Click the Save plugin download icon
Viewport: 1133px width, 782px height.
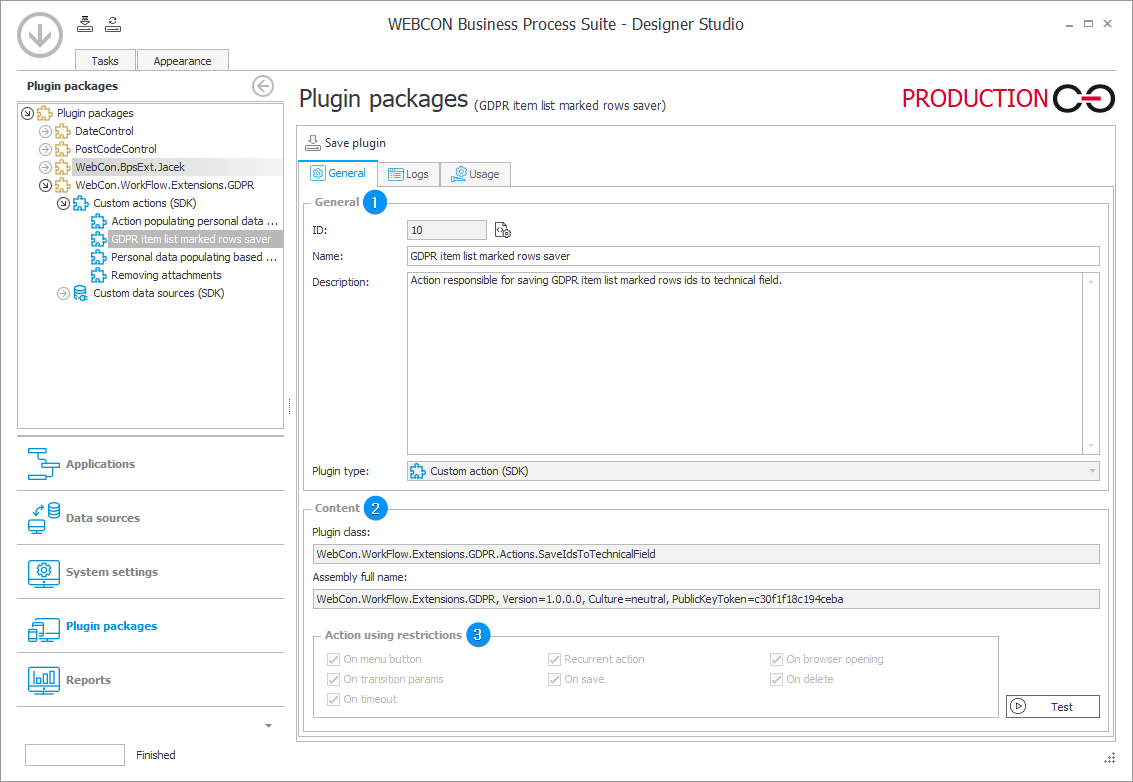coord(313,142)
